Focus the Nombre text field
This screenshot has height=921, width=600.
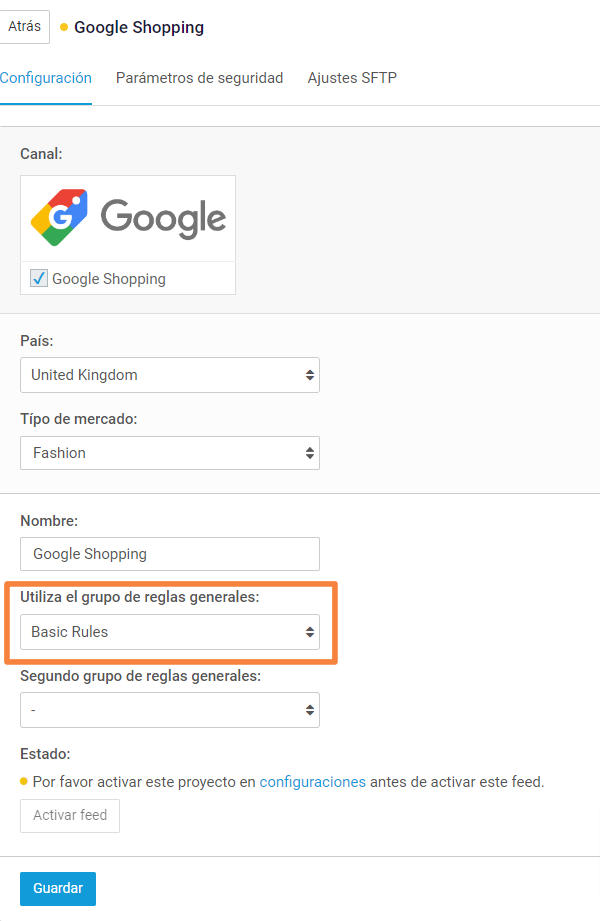pyautogui.click(x=170, y=554)
